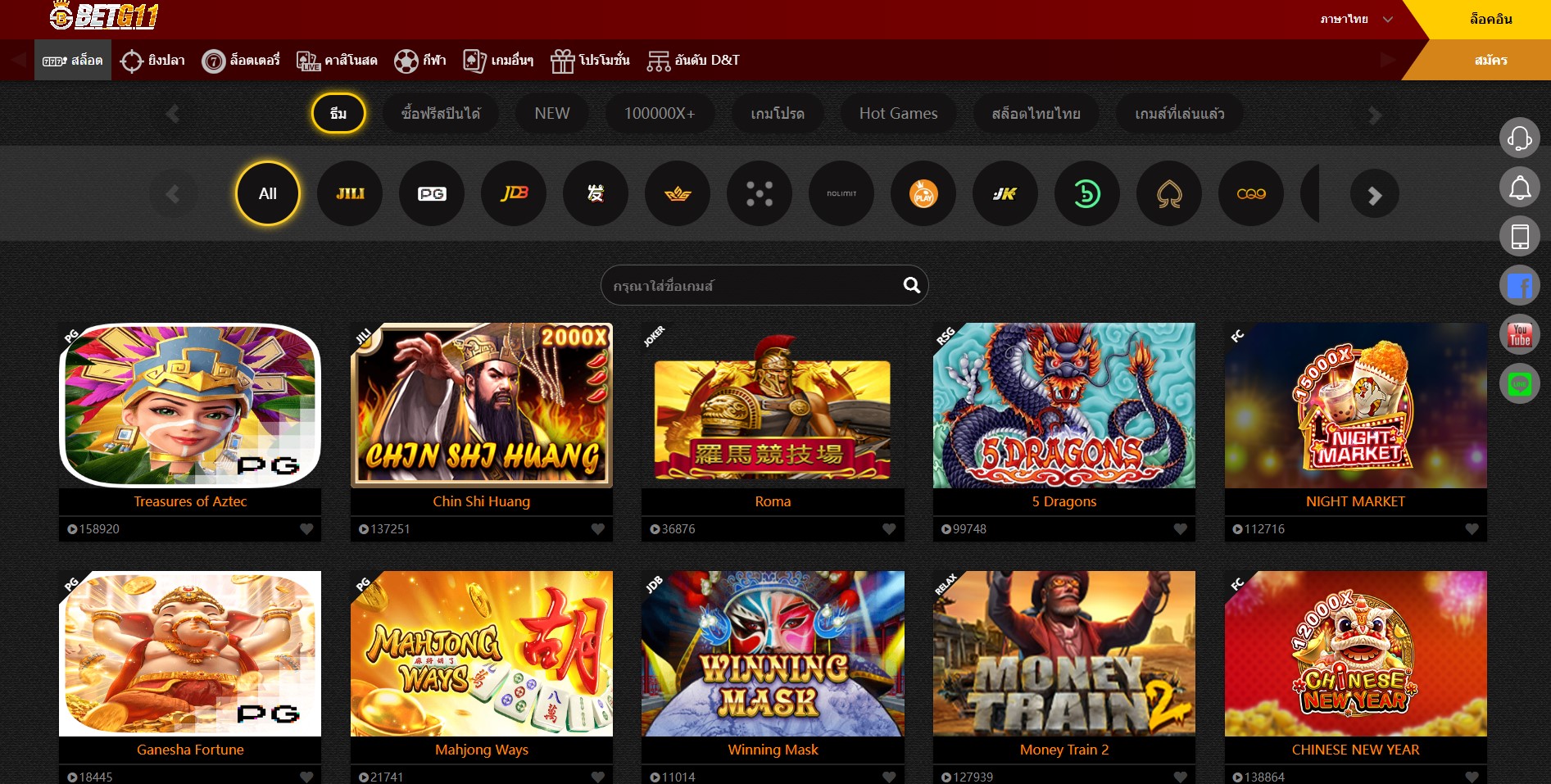Favorite Money Train 2 with heart

tap(1181, 777)
